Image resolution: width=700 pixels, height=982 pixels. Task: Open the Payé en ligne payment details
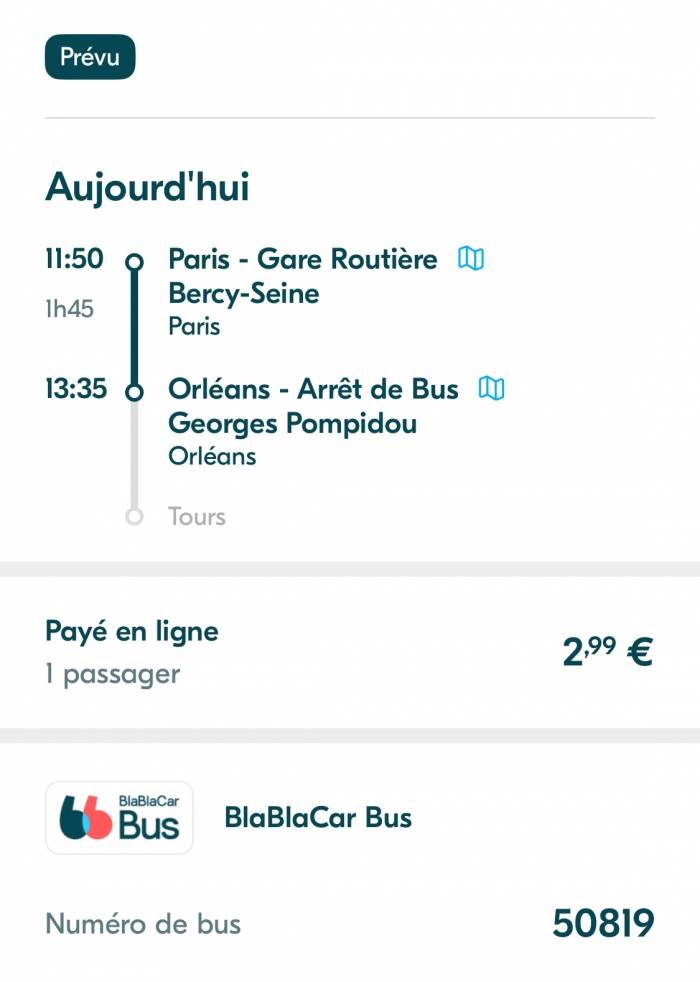point(132,631)
